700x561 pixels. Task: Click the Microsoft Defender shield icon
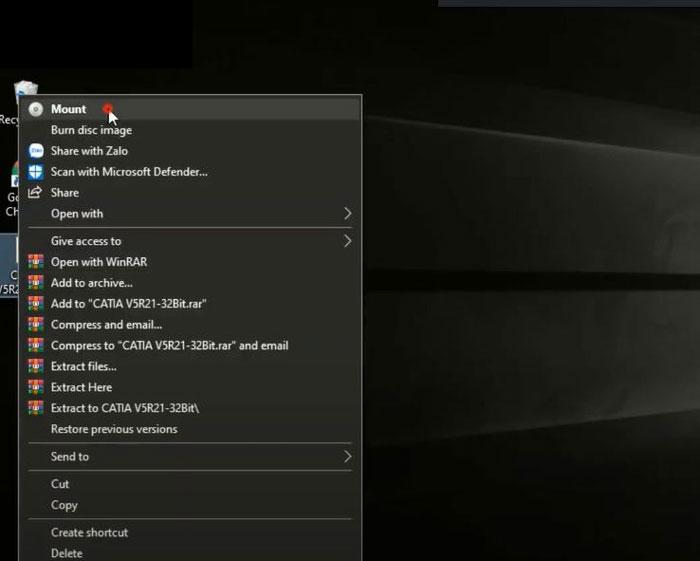36,172
